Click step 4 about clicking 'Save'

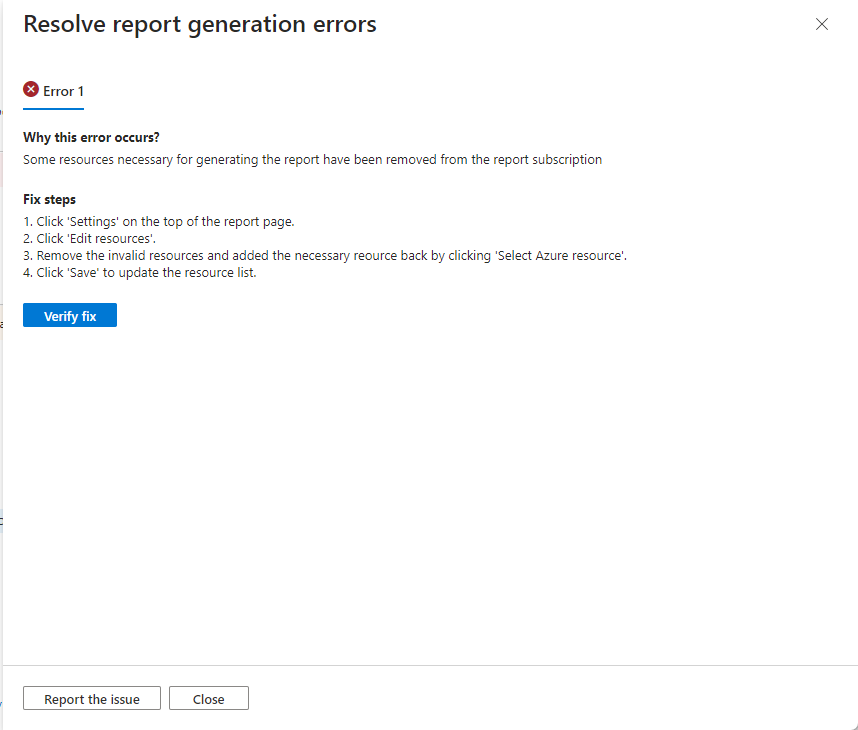[x=140, y=273]
